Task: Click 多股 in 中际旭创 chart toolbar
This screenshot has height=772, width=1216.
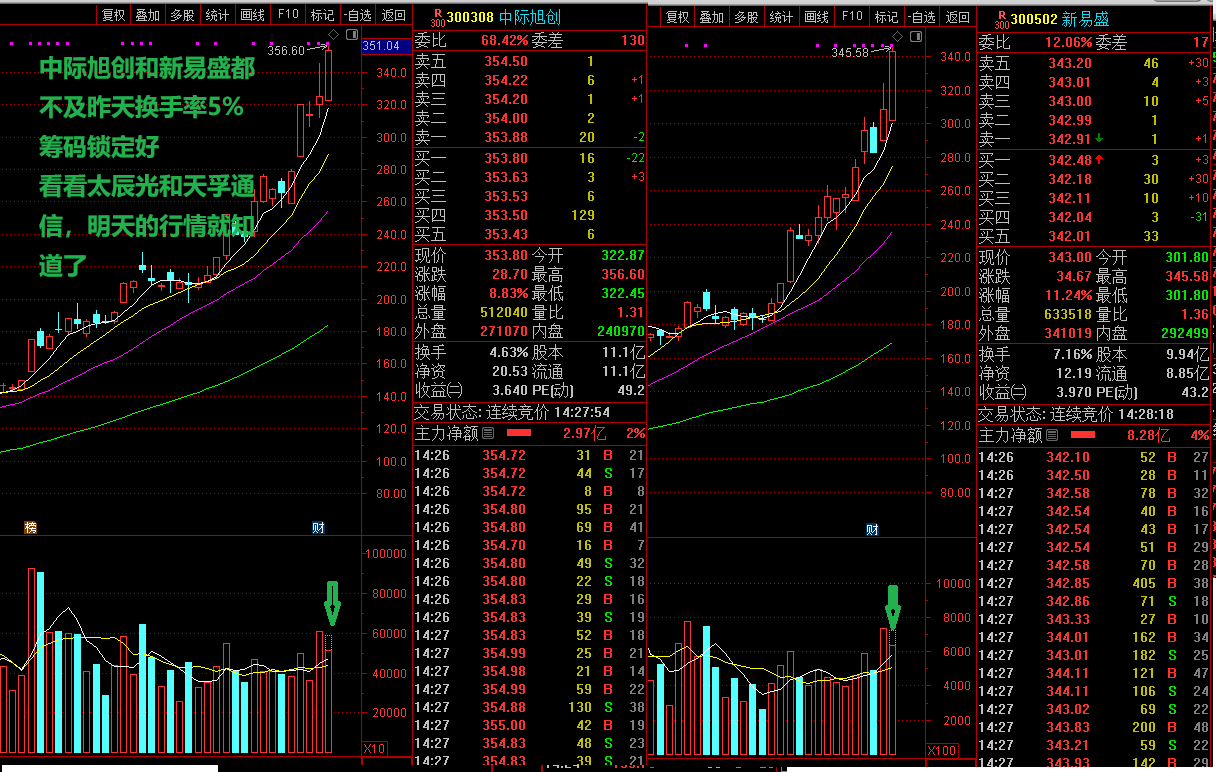Action: [x=182, y=15]
